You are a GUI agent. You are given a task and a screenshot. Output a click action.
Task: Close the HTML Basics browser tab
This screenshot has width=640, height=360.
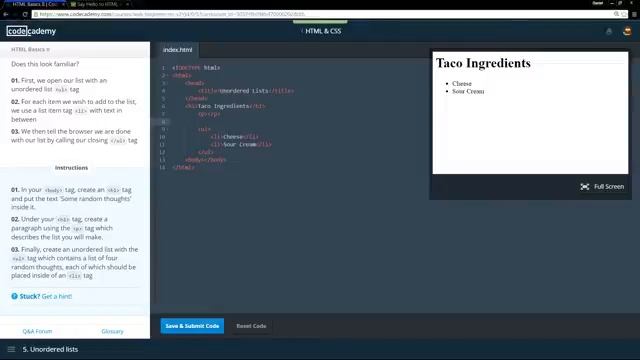[x=63, y=4]
